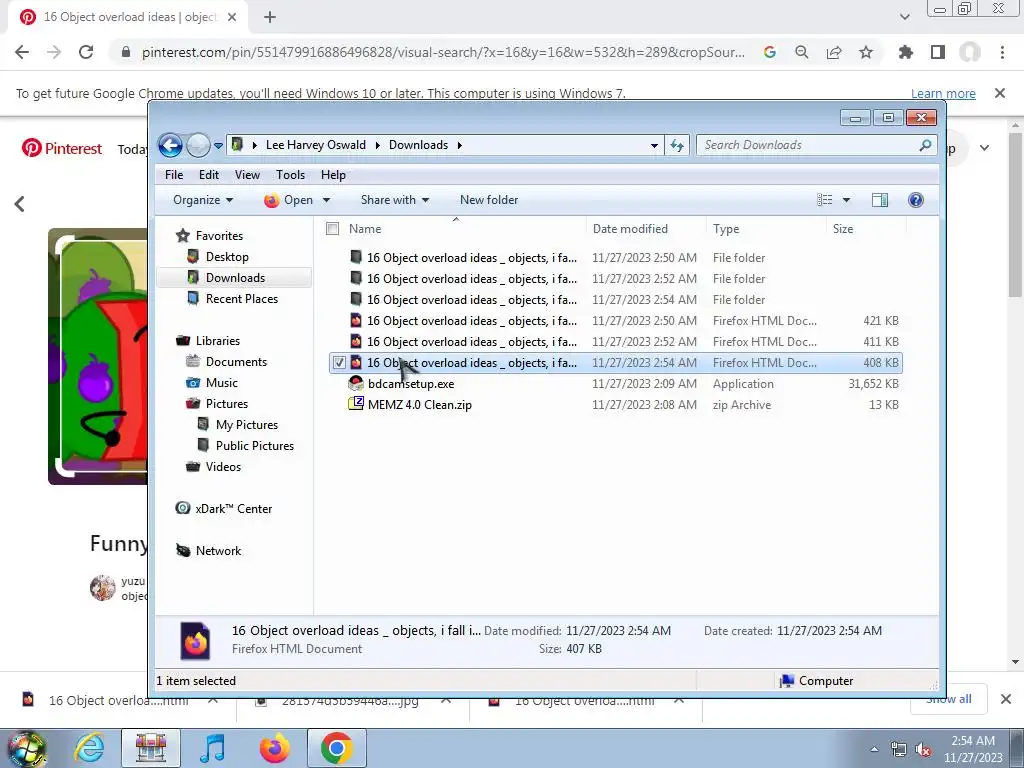Toggle the preview pane icon
The image size is (1024, 768).
880,200
